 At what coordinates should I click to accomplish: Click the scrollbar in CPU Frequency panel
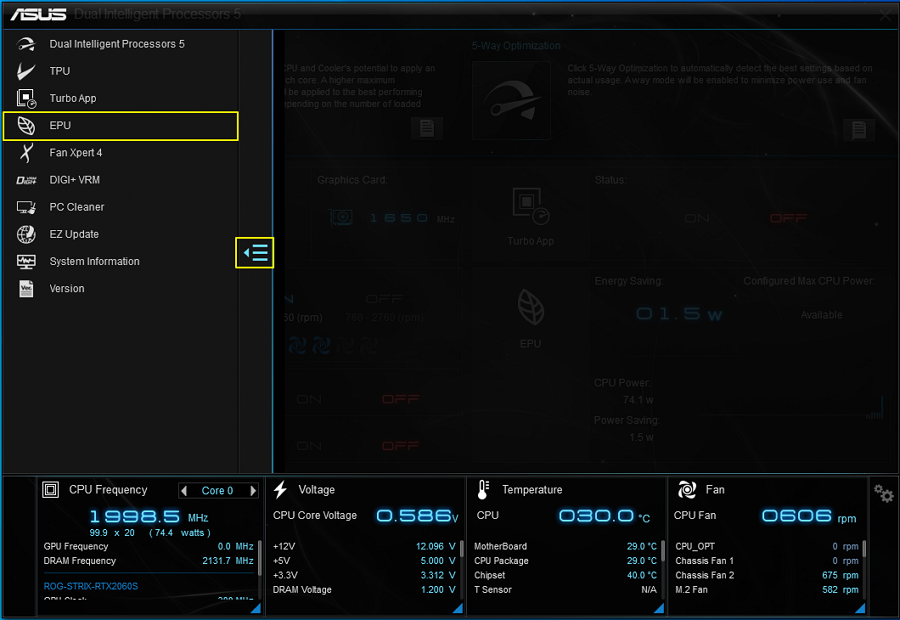click(260, 555)
